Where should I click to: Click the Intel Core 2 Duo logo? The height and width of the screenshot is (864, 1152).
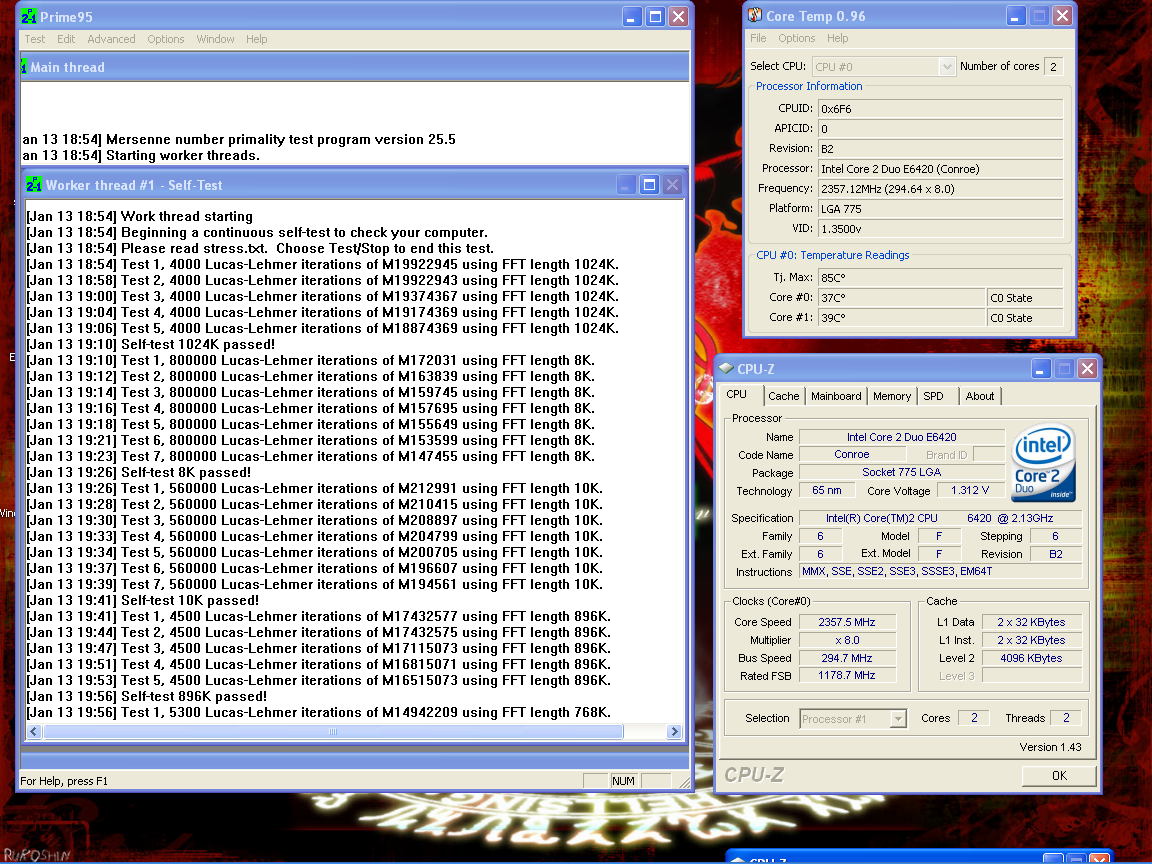1043,464
